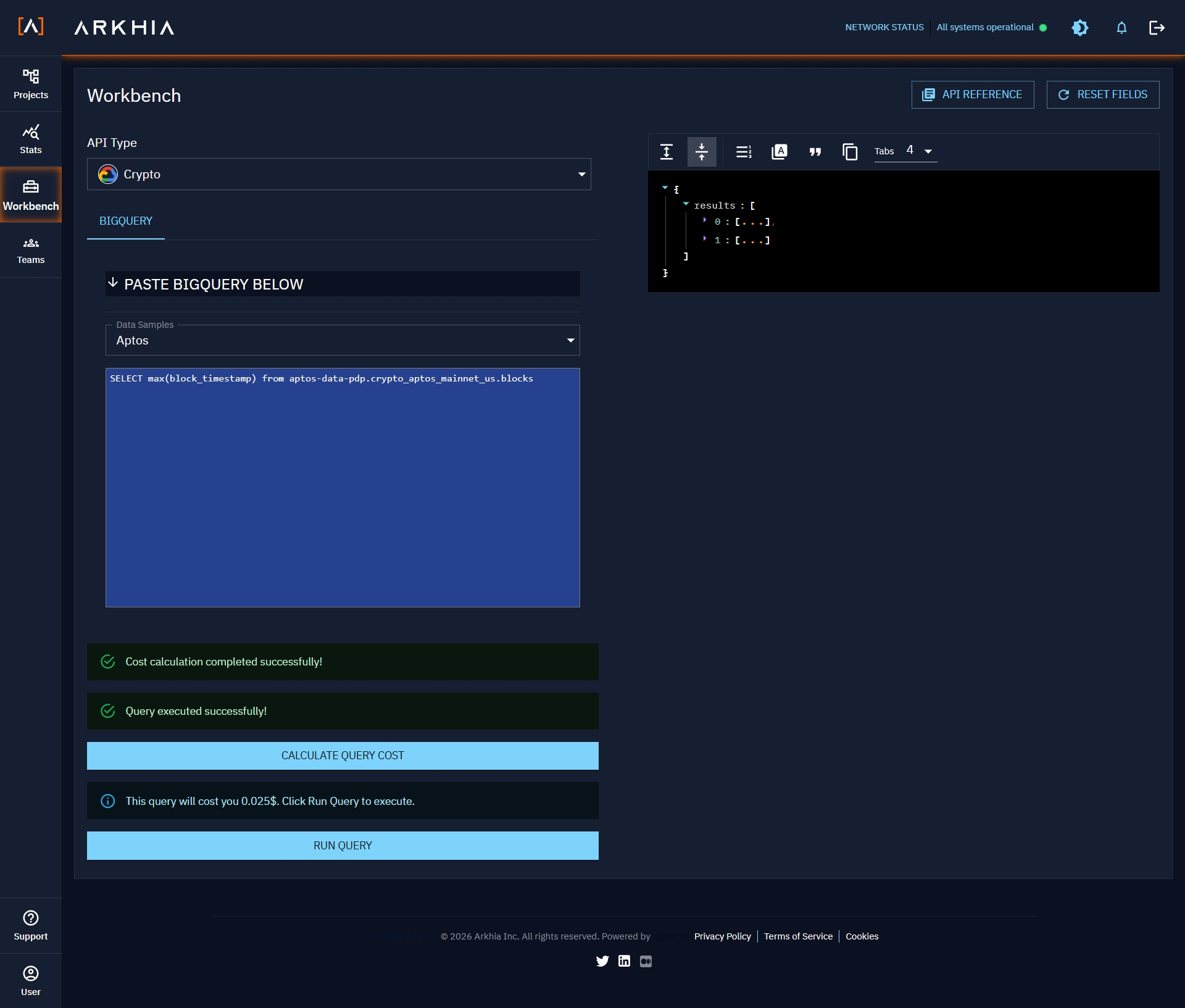Screen dimensions: 1185x1008
Task: Copy the JSON output using the copy icon
Action: coord(850,152)
